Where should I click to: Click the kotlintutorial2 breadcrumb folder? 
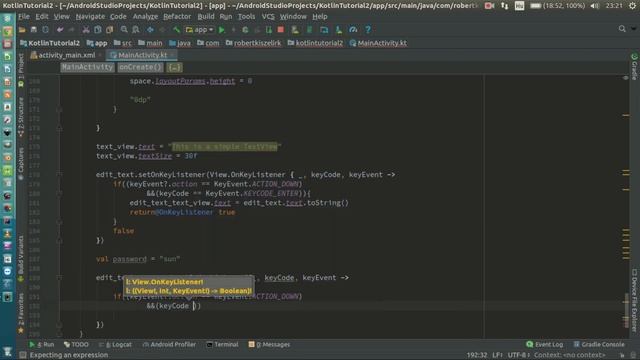tap(315, 43)
